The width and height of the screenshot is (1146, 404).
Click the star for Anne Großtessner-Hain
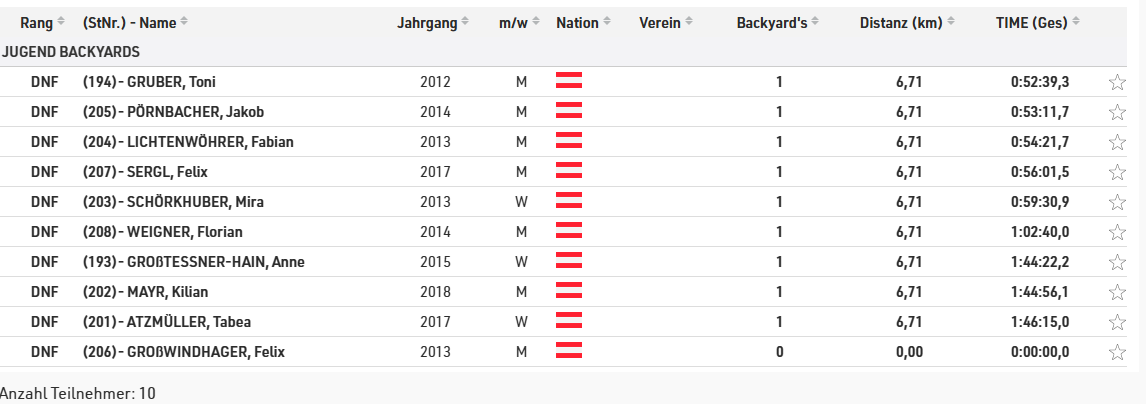click(x=1117, y=262)
